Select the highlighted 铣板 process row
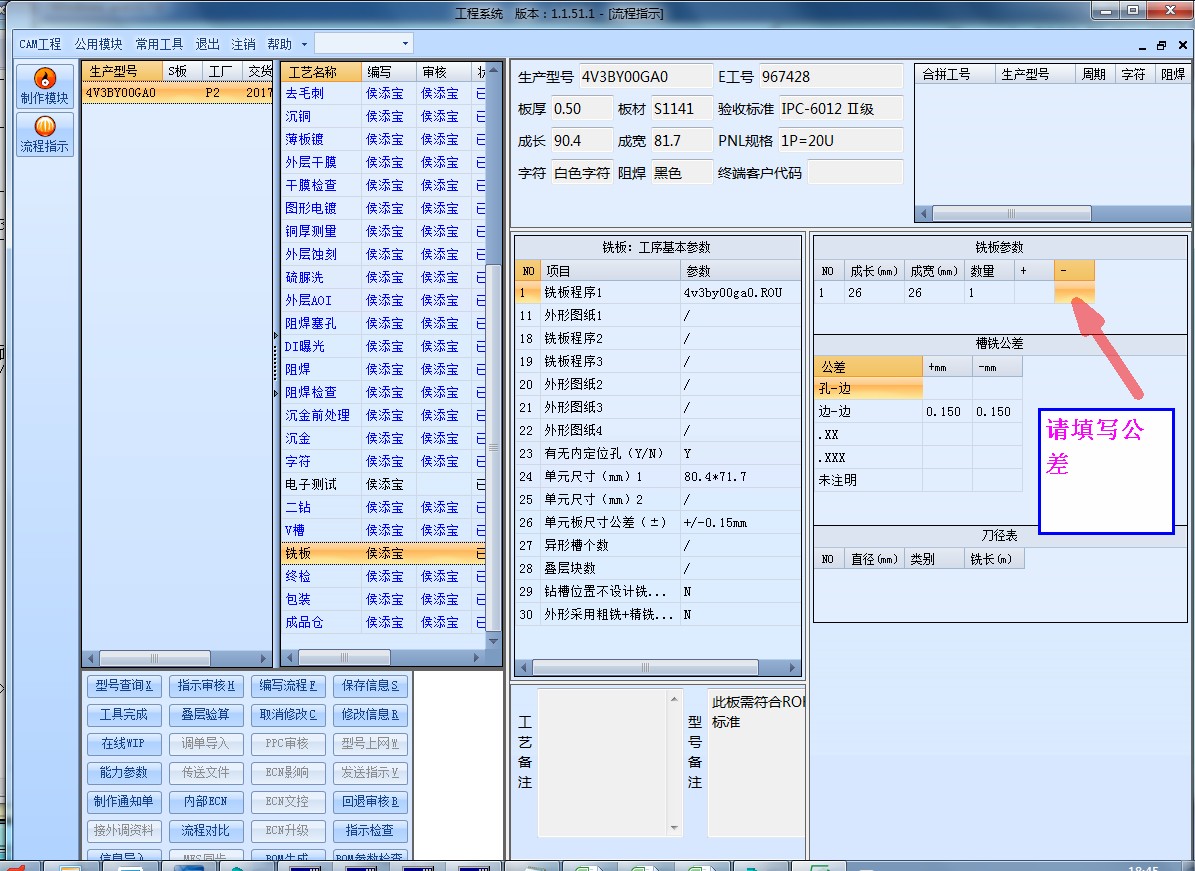The height and width of the screenshot is (871, 1195). point(383,553)
